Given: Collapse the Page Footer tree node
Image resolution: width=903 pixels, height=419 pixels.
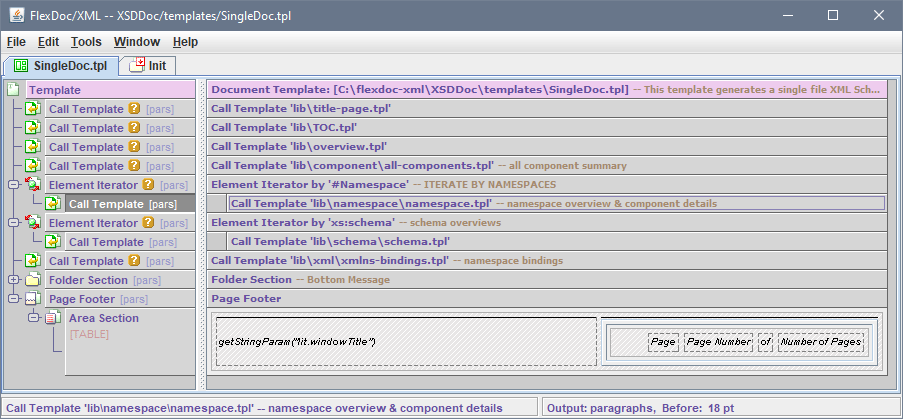Looking at the screenshot, I should (x=14, y=299).
